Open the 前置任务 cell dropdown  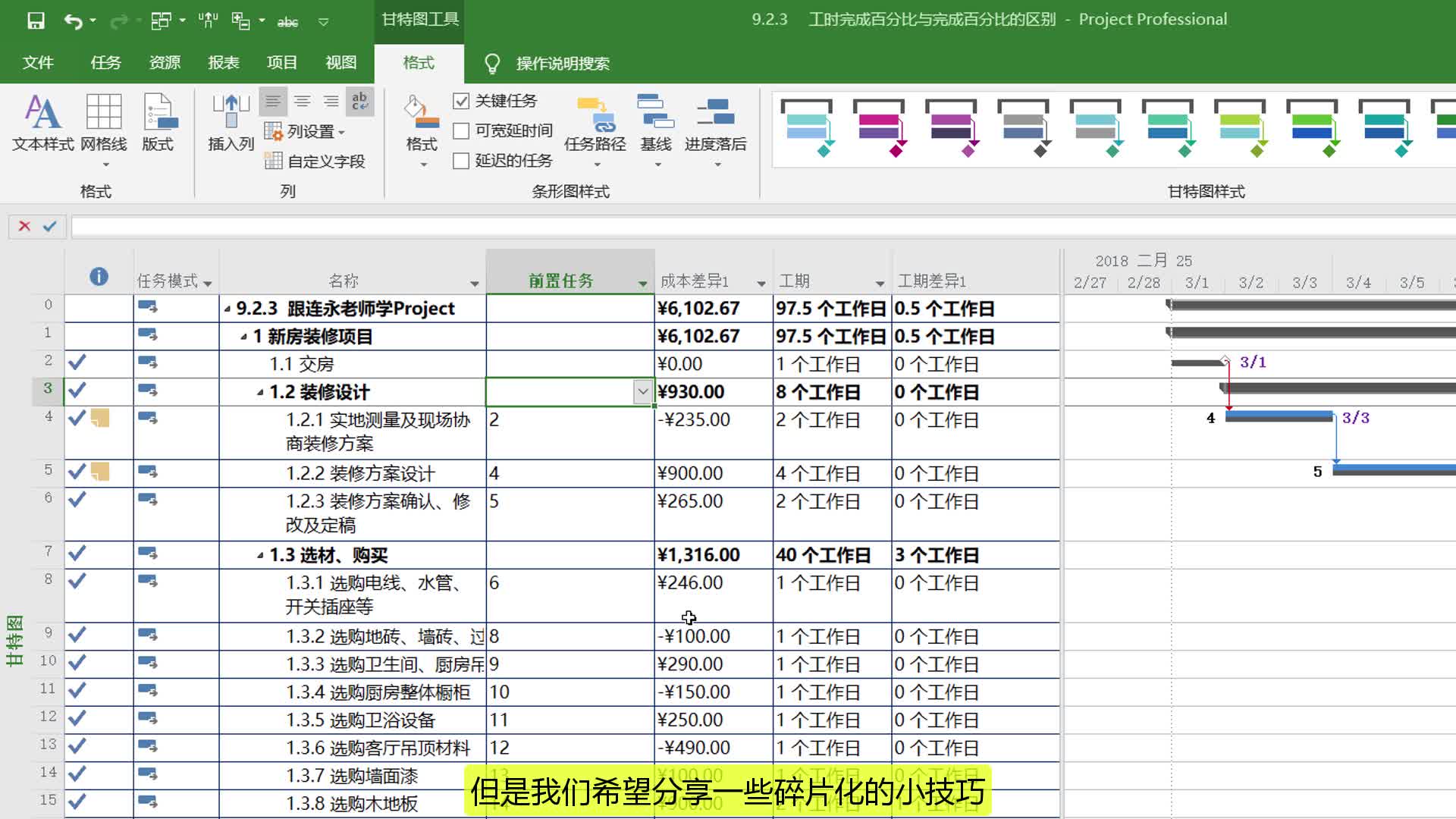tap(641, 392)
